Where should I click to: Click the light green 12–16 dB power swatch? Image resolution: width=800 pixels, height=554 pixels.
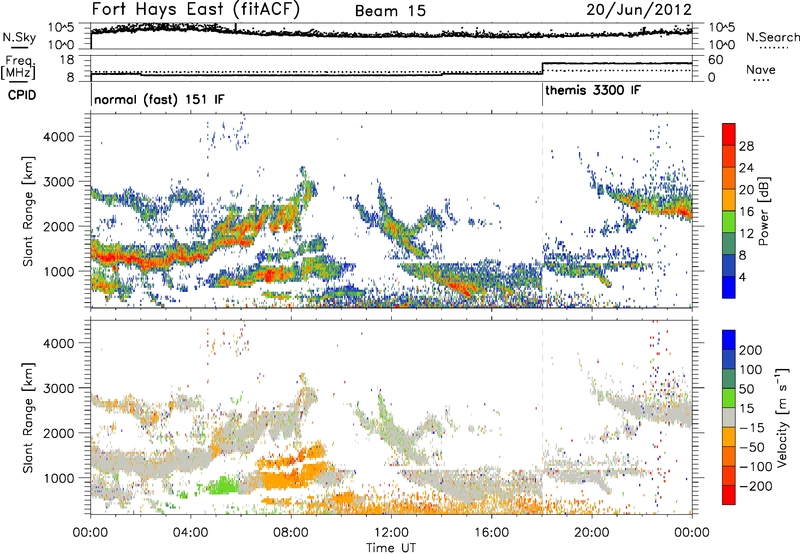tap(729, 221)
